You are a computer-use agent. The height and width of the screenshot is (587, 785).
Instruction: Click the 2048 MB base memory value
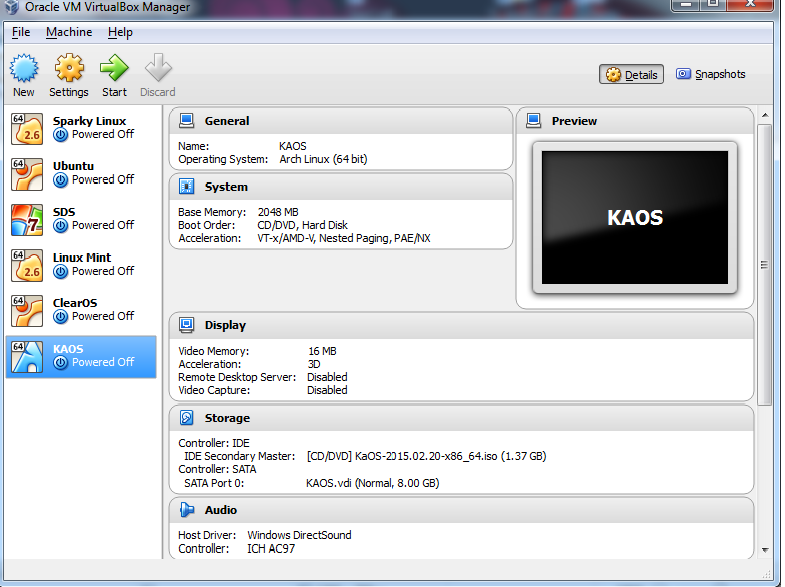pyautogui.click(x=278, y=212)
